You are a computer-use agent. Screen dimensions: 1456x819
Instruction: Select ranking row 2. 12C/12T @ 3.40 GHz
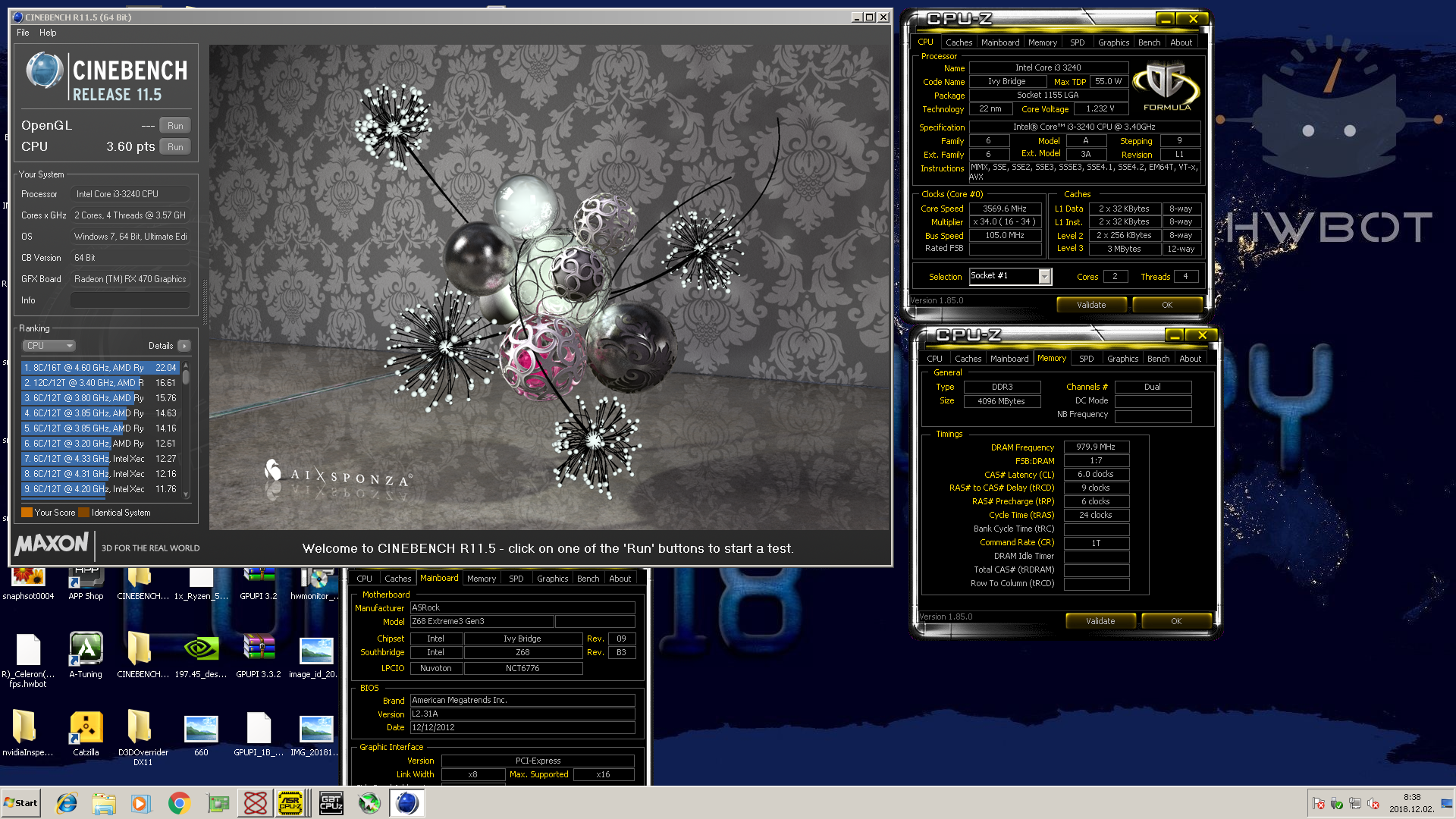click(100, 383)
